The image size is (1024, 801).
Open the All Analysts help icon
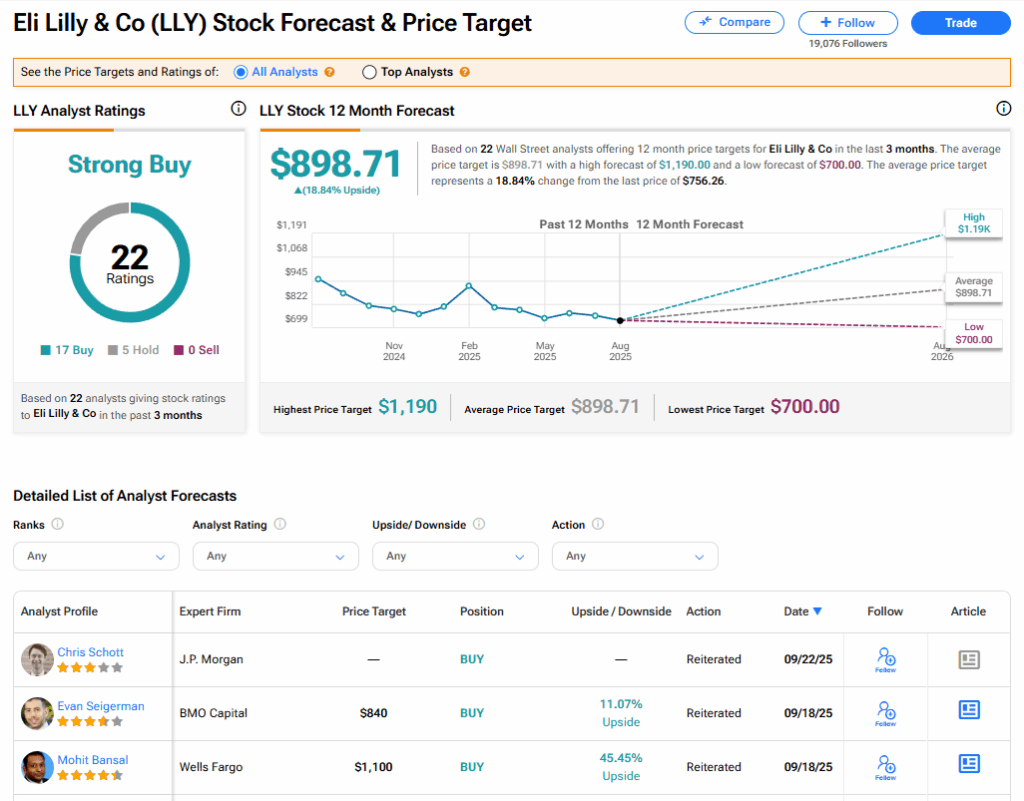[330, 72]
